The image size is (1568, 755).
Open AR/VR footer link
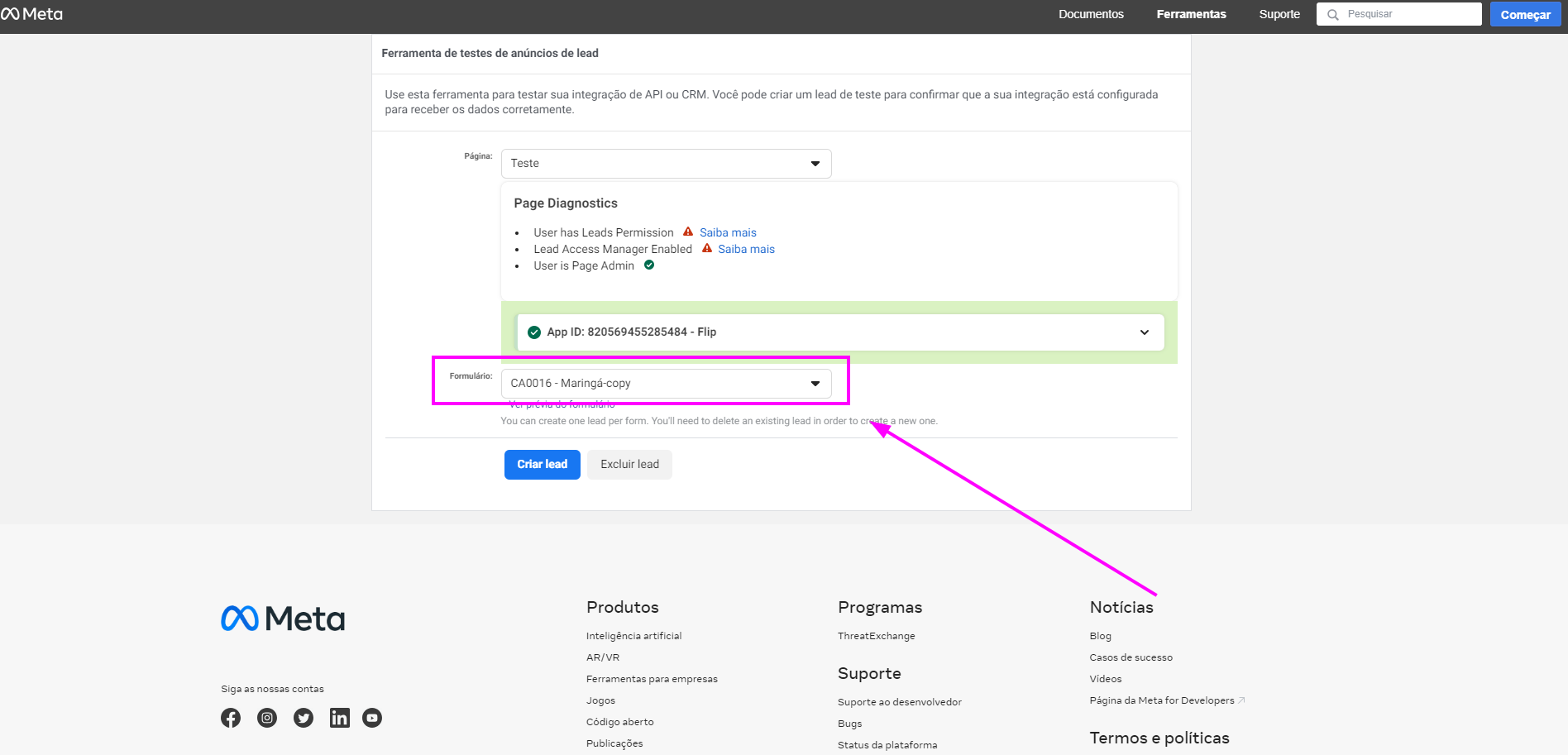point(603,657)
